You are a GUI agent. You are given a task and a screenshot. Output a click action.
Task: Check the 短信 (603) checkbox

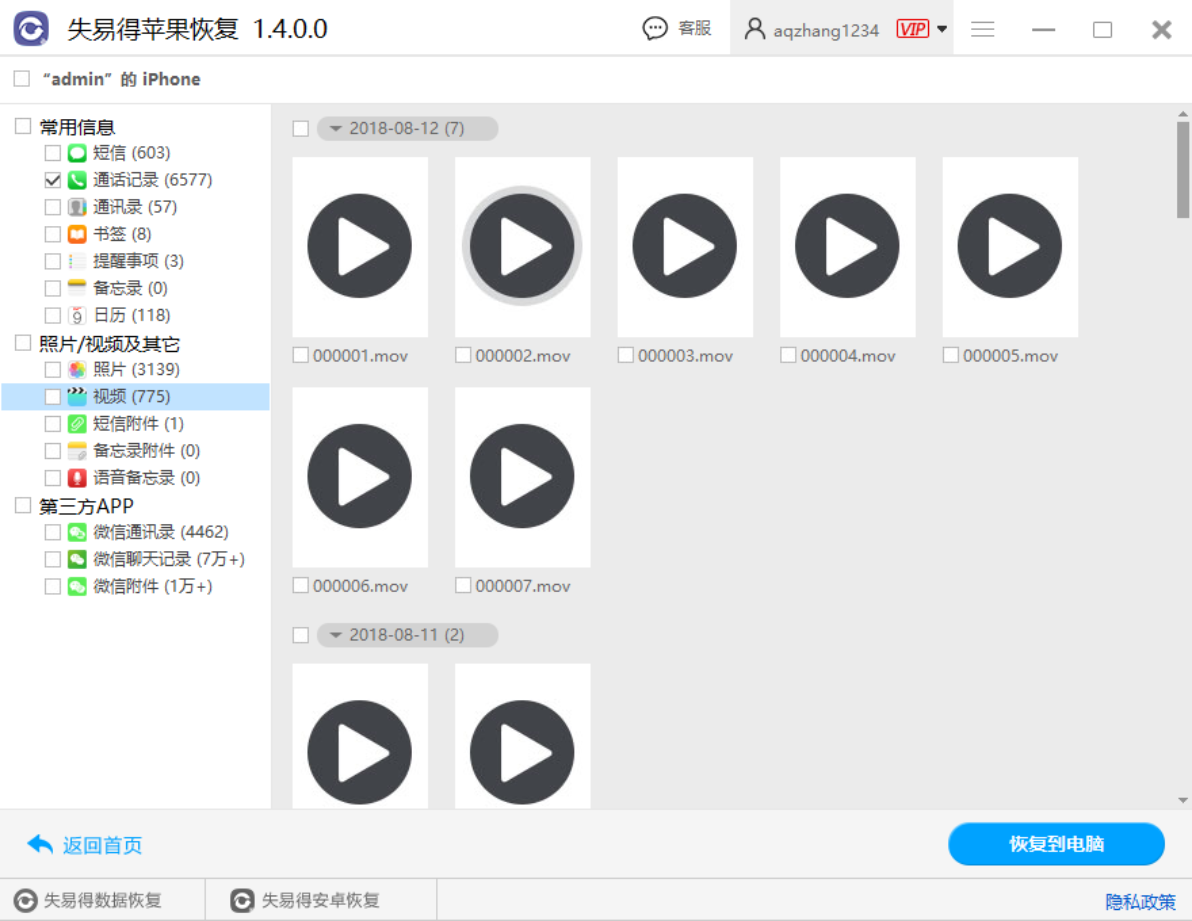(52, 153)
